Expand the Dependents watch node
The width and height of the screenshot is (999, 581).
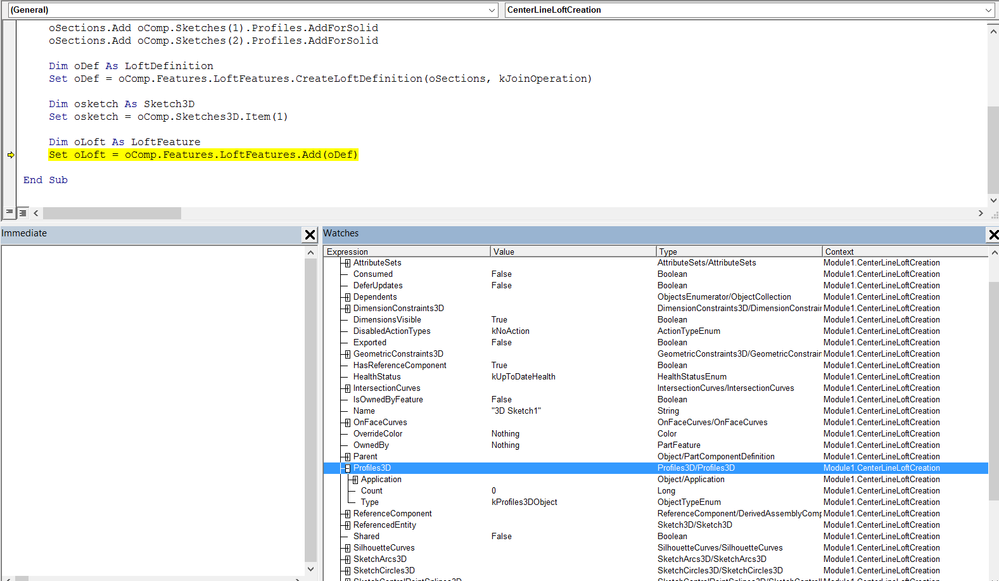pos(347,297)
